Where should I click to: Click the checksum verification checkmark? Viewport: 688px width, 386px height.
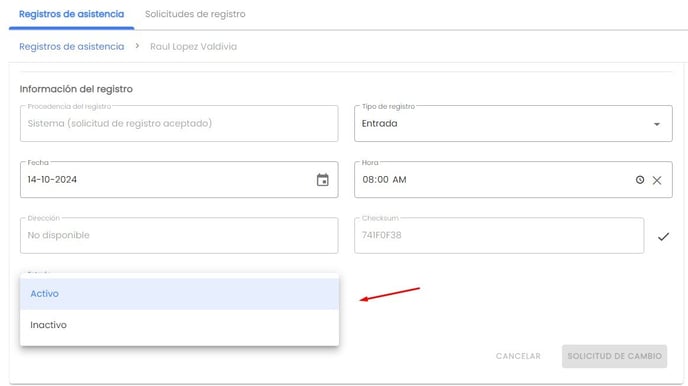coord(663,237)
